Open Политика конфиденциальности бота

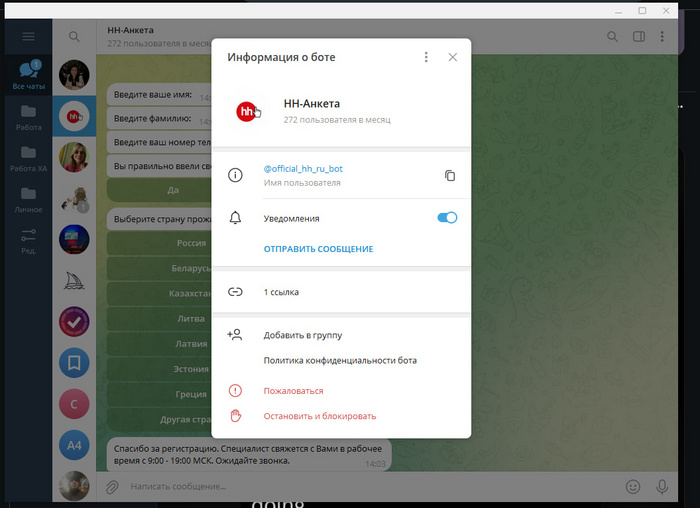point(340,361)
